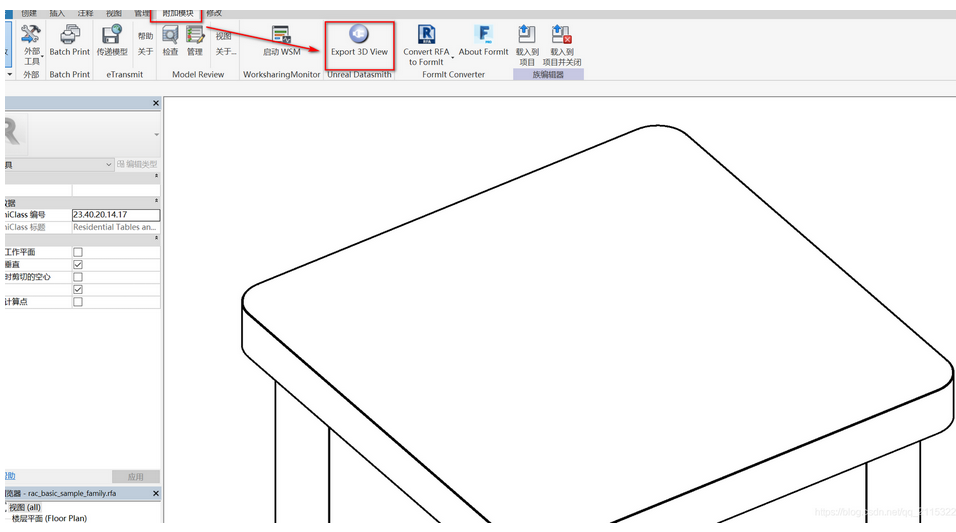Switch to 修改 ribbon tab
The width and height of the screenshot is (956, 532).
tap(214, 13)
